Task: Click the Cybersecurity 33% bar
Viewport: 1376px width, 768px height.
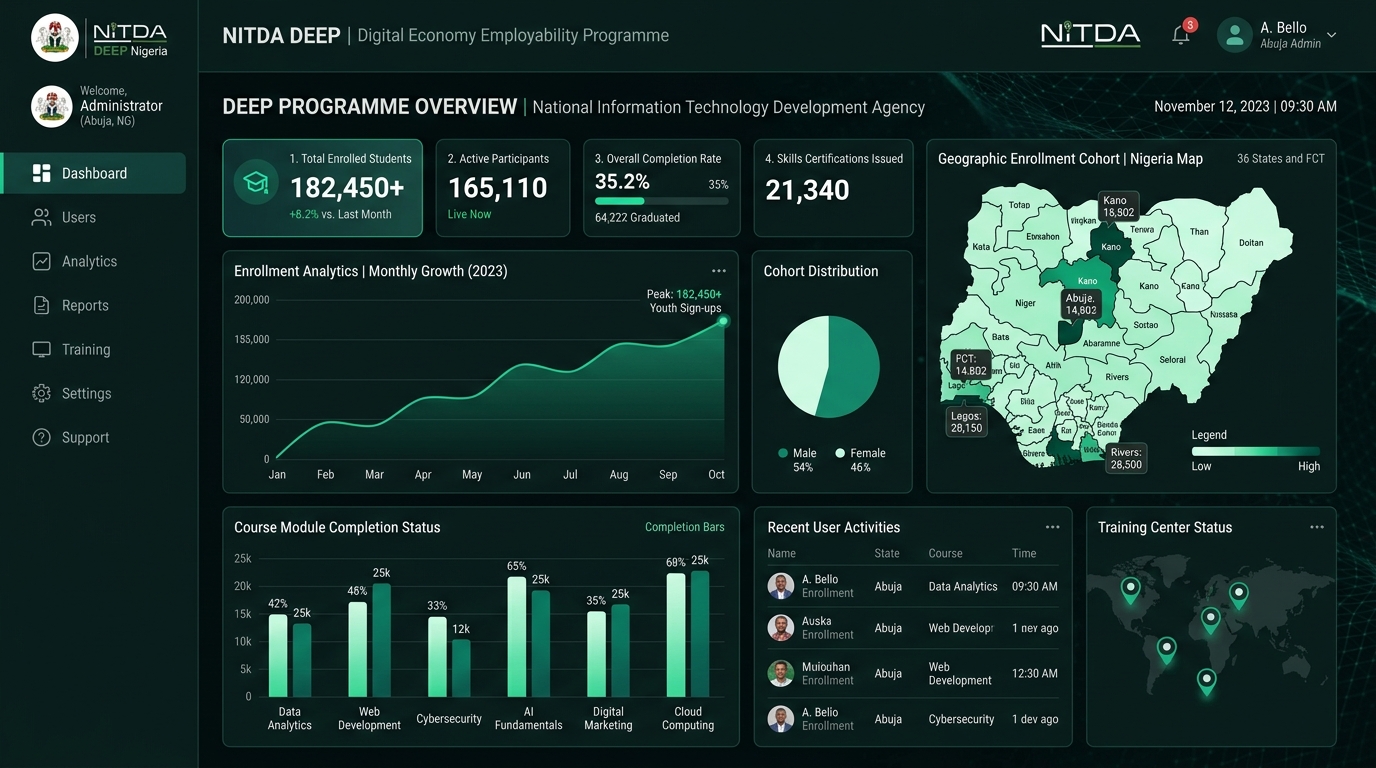Action: coord(437,656)
